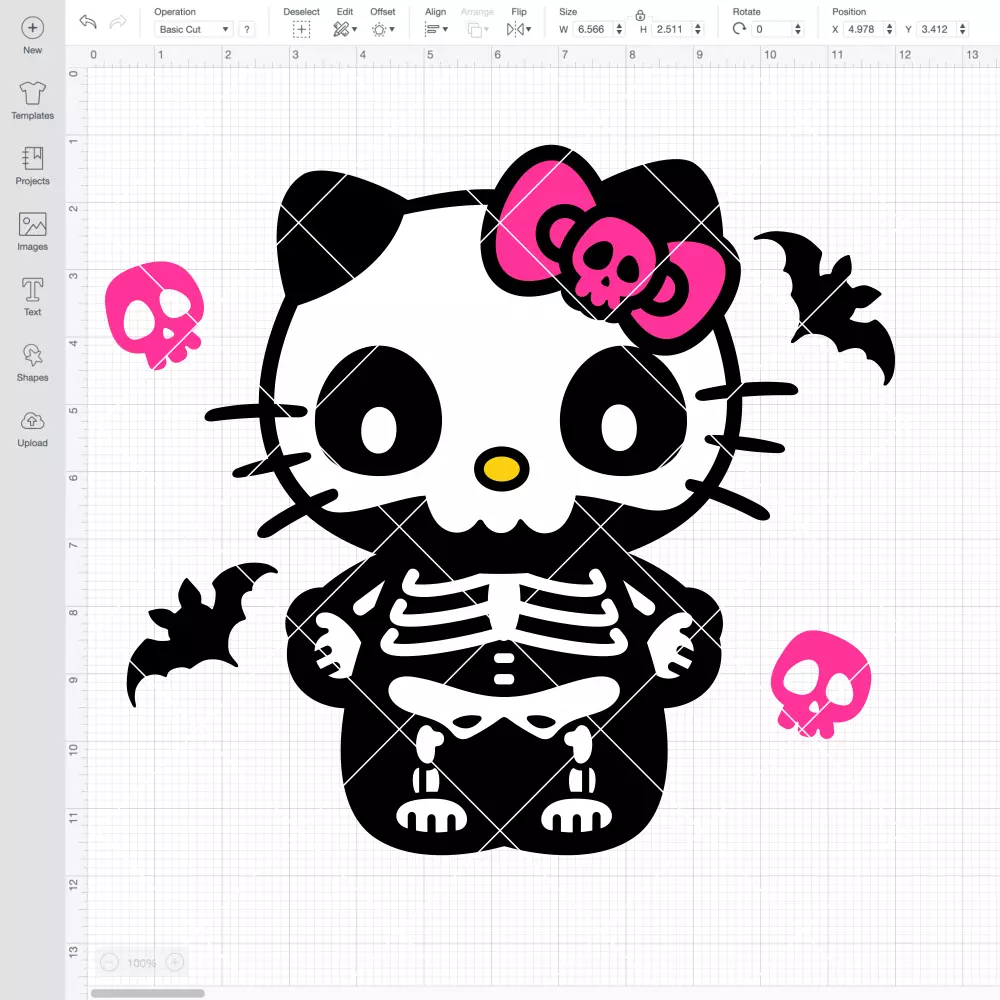Viewport: 1000px width, 1000px height.
Task: Click the Y position field
Action: point(937,29)
